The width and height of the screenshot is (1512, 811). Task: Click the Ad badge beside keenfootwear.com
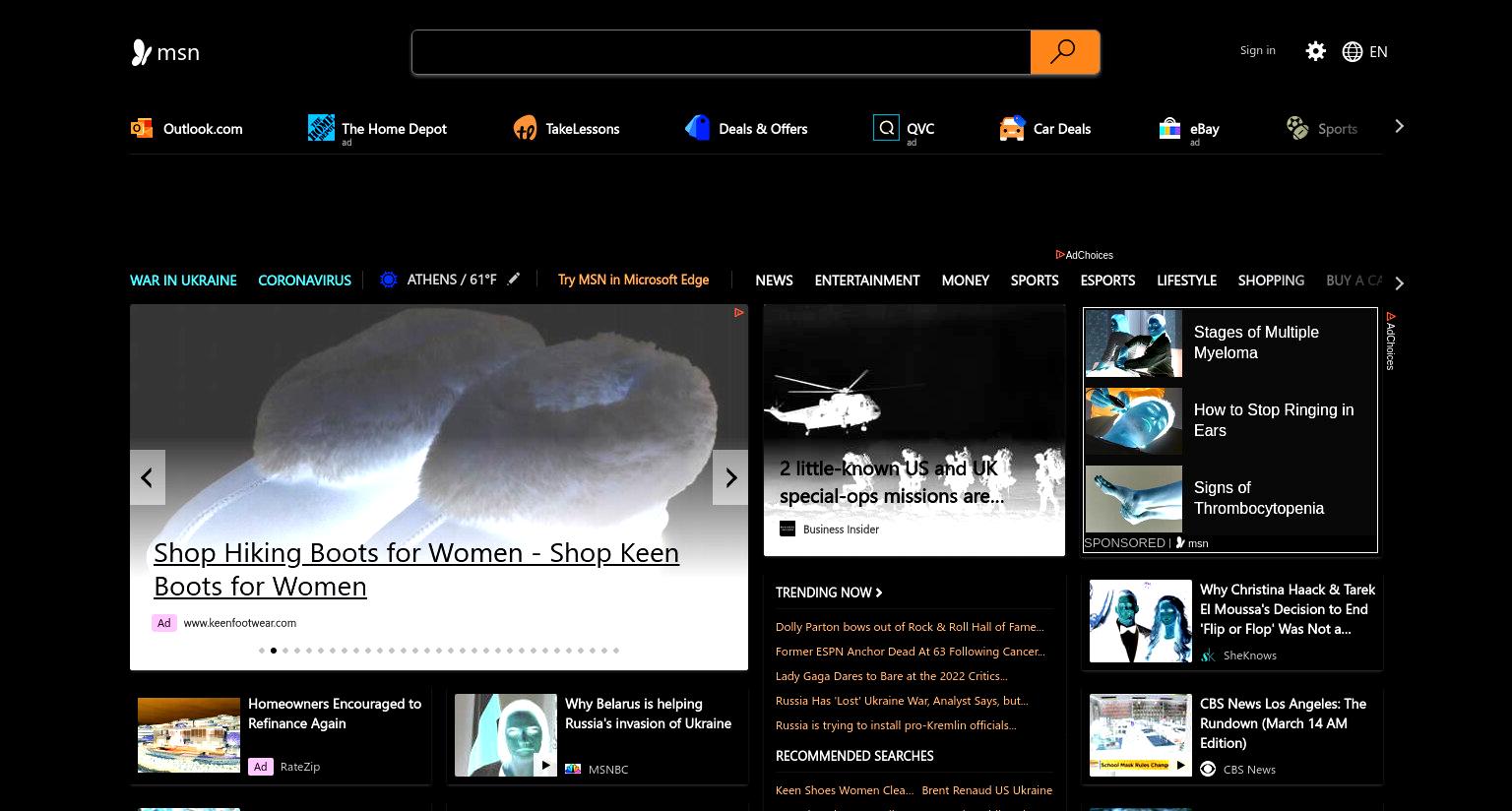(x=163, y=623)
